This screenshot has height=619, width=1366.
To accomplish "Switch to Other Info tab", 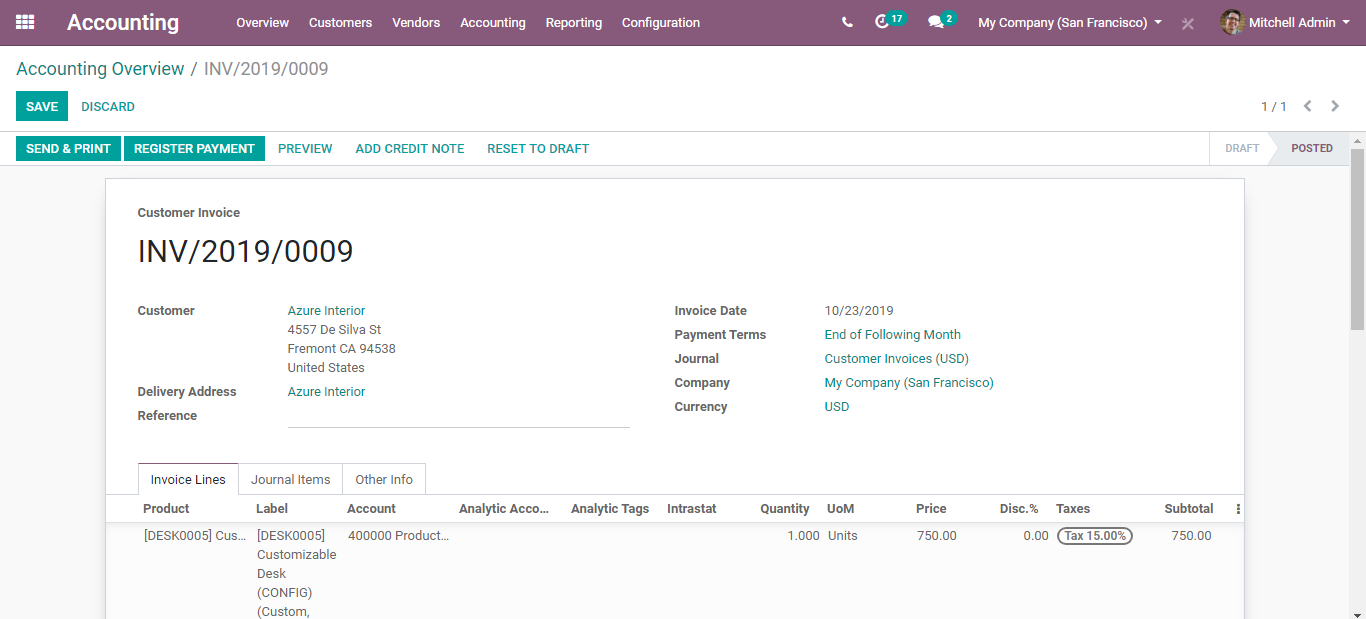I will point(384,479).
